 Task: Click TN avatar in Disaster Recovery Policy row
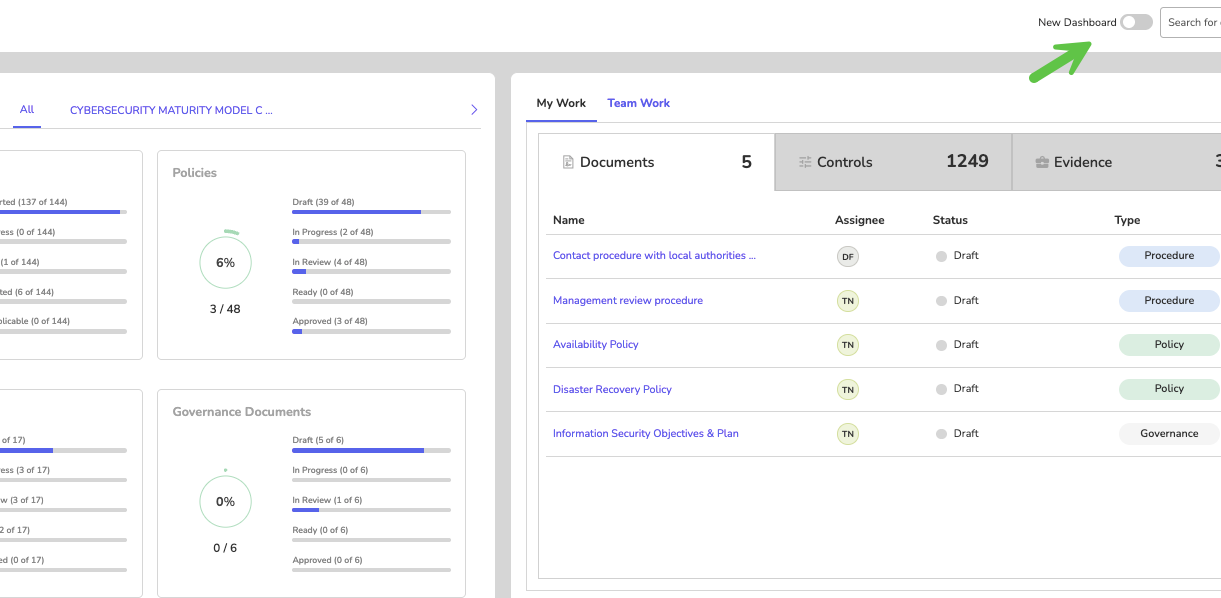(848, 390)
